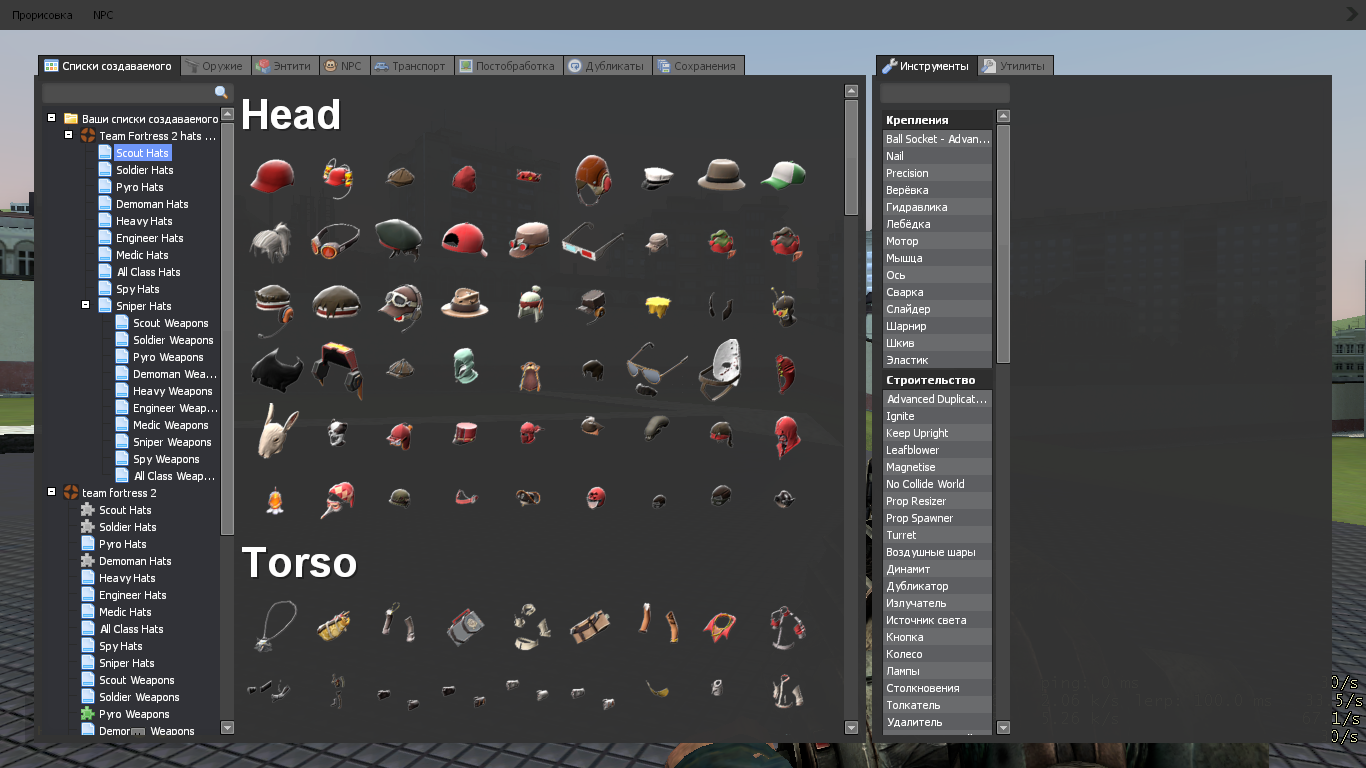Choose the white sailor cap
This screenshot has width=1366, height=768.
pyautogui.click(x=657, y=177)
